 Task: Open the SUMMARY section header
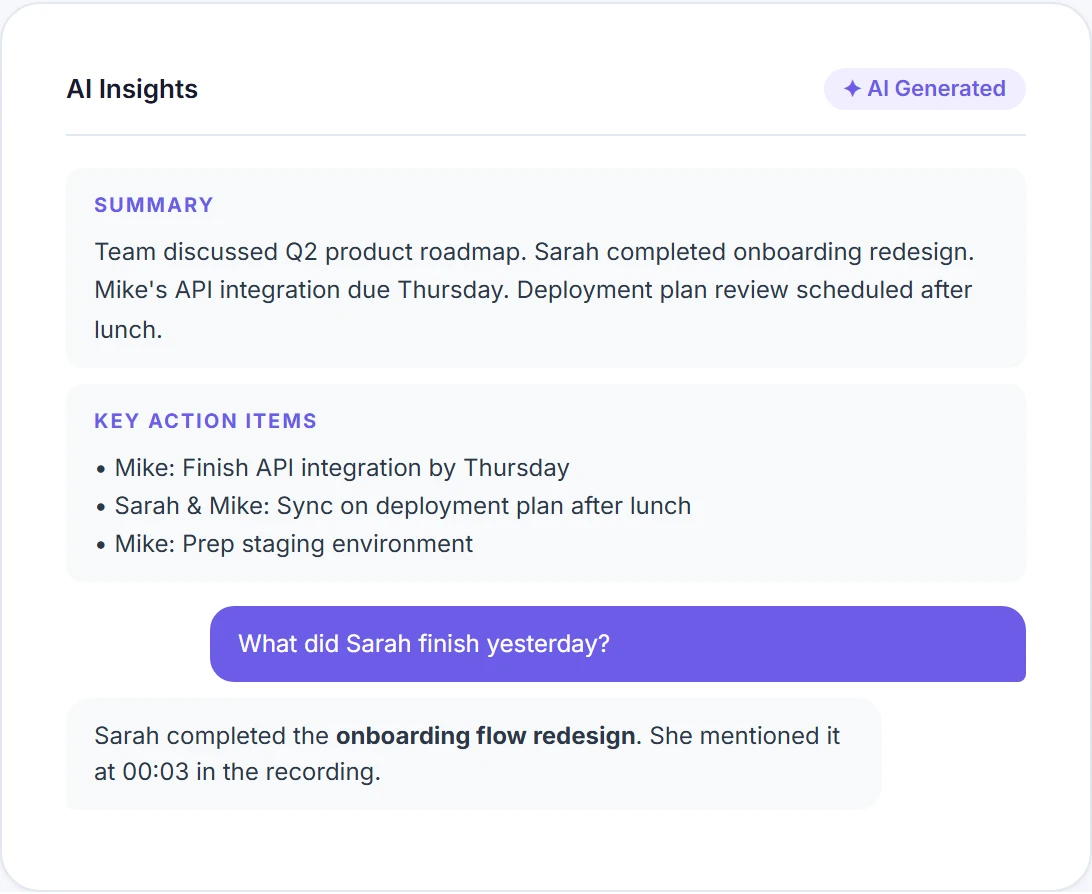pos(153,205)
